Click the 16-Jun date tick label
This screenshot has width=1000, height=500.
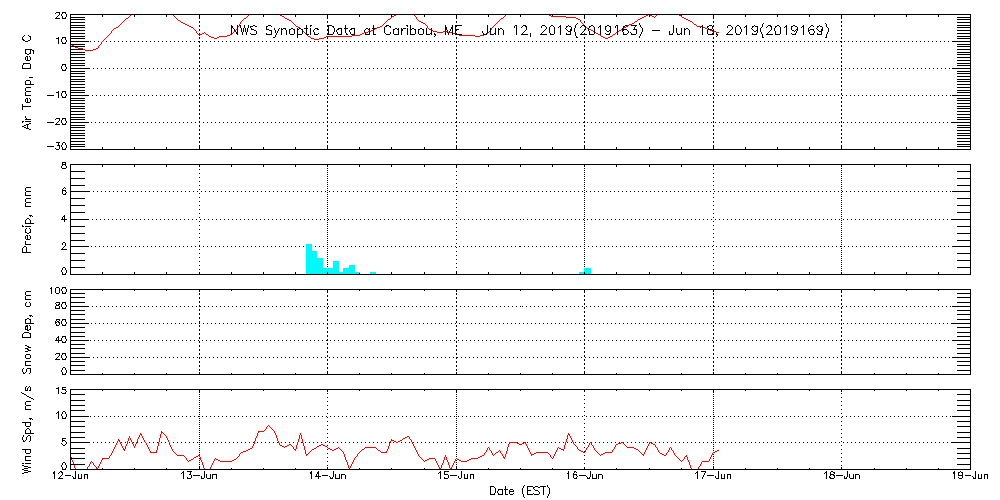[585, 477]
